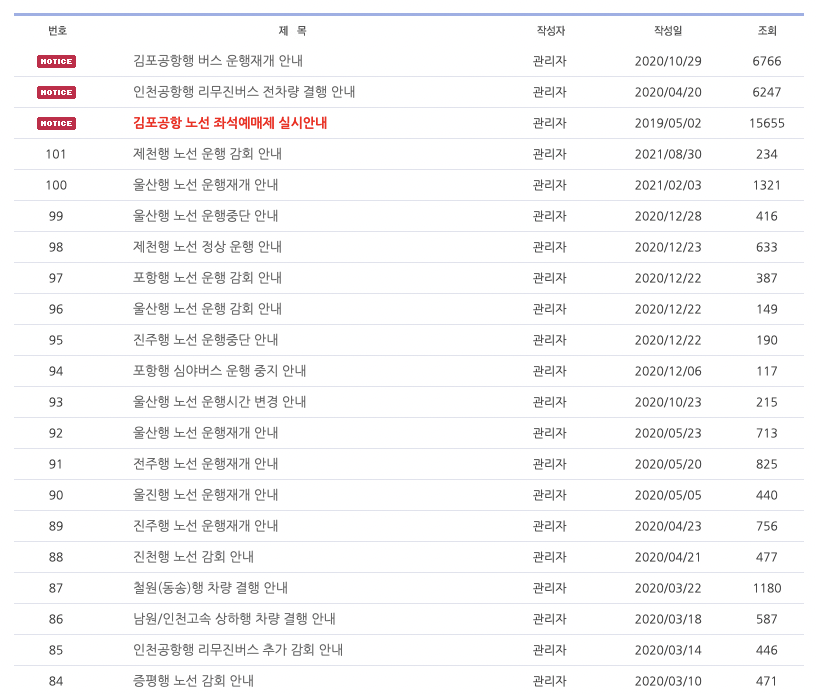Click post number 87
Image resolution: width=816 pixels, height=694 pixels.
pyautogui.click(x=56, y=588)
